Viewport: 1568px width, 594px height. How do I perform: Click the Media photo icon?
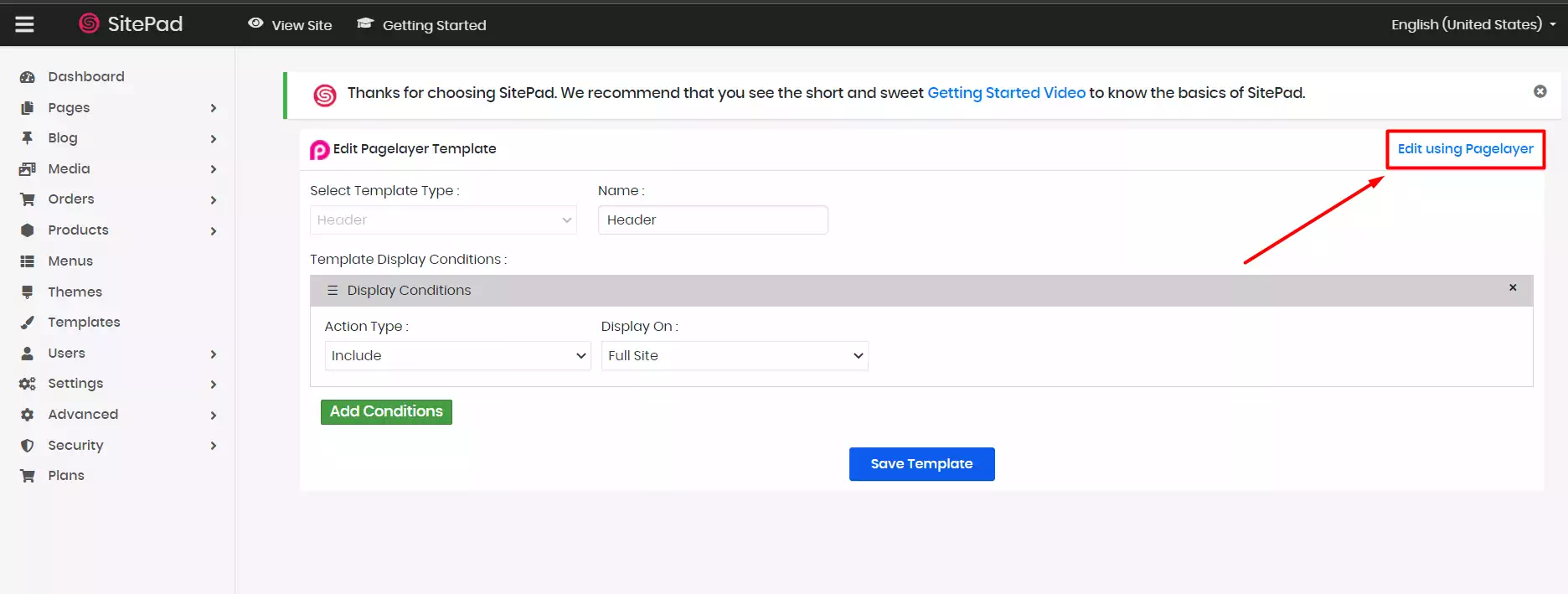[28, 169]
